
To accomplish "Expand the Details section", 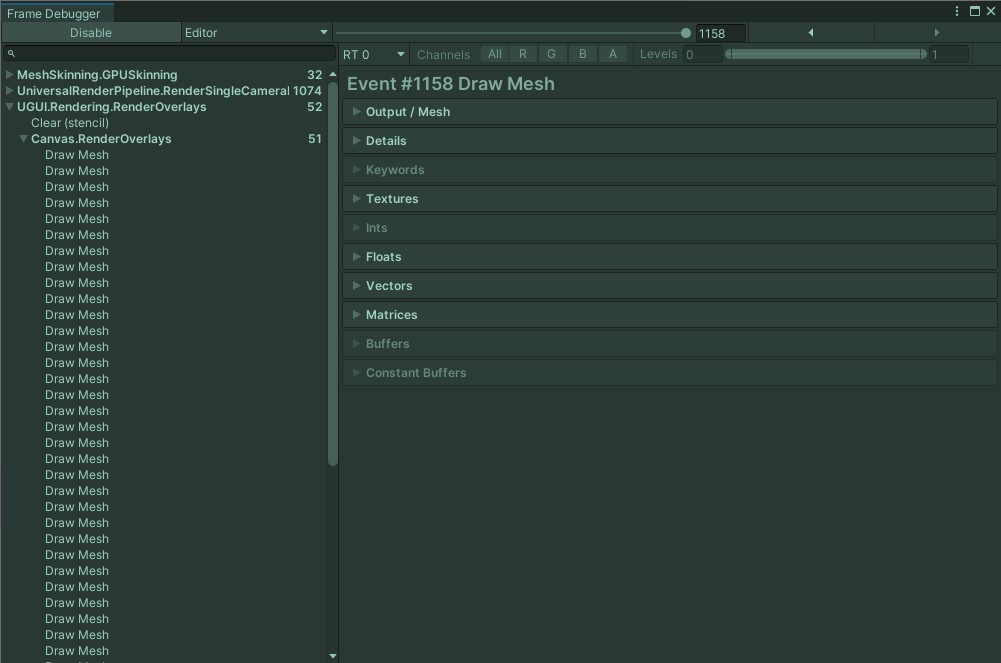I will 670,140.
